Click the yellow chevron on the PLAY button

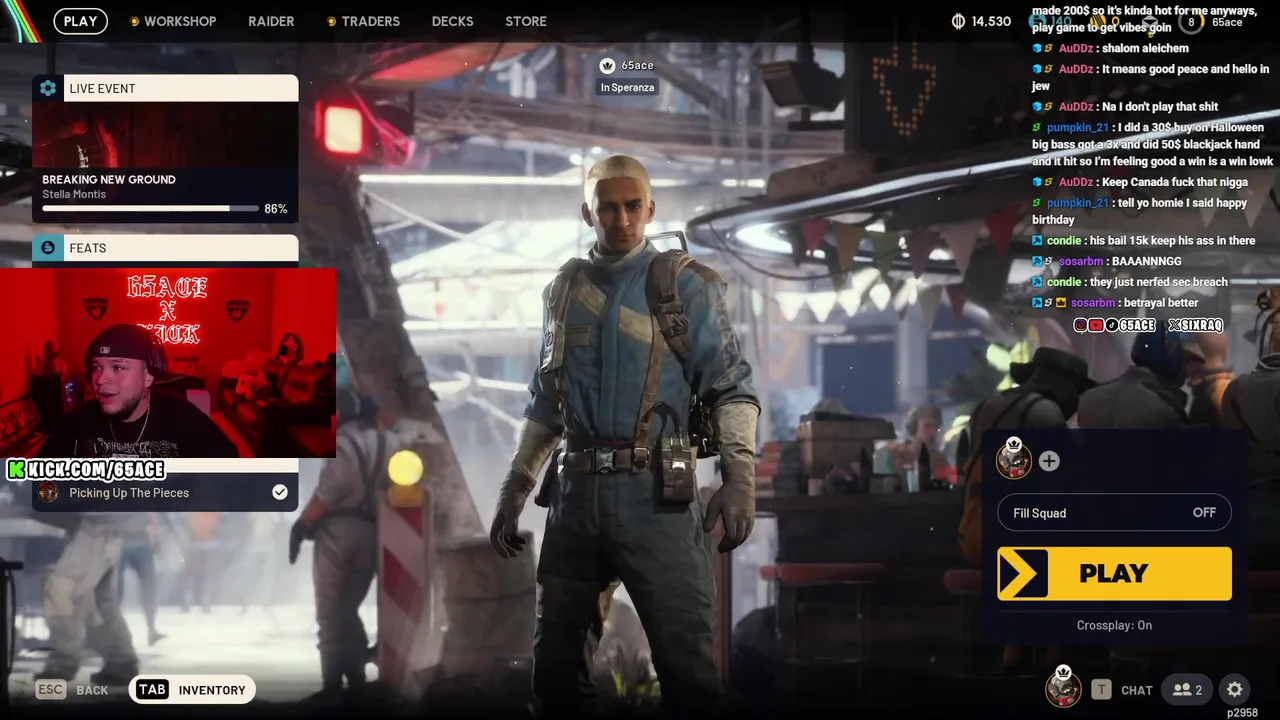[1023, 574]
